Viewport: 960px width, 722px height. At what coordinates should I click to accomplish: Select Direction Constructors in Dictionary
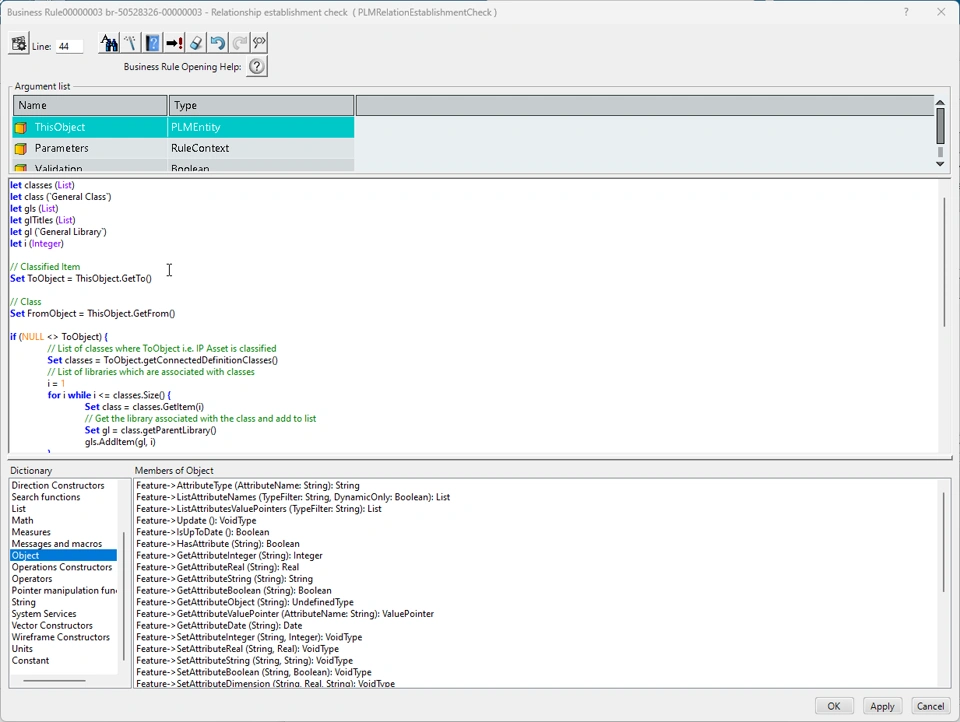click(x=58, y=486)
